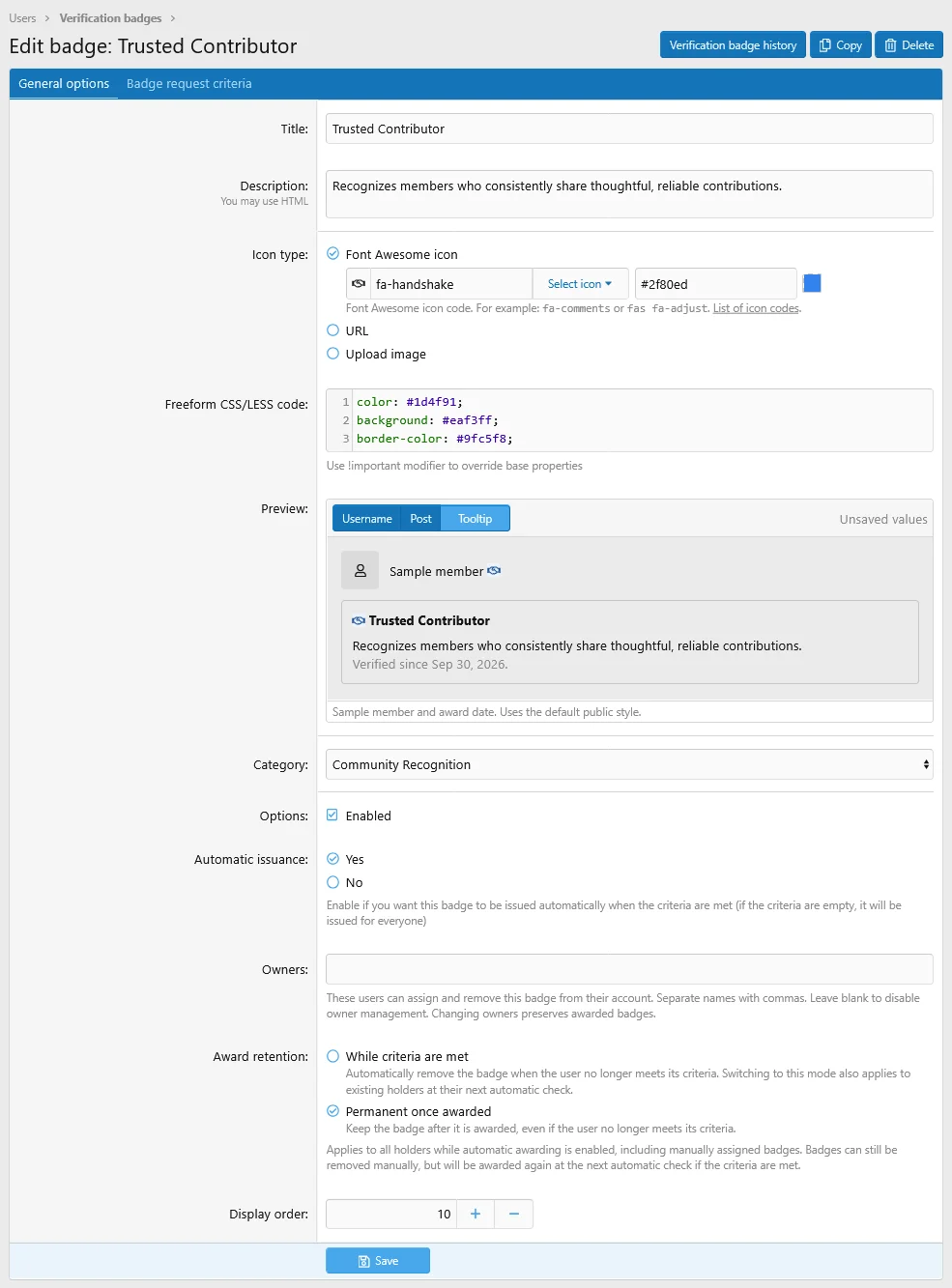
Task: Go to Verification badges breadcrumb
Action: point(110,18)
